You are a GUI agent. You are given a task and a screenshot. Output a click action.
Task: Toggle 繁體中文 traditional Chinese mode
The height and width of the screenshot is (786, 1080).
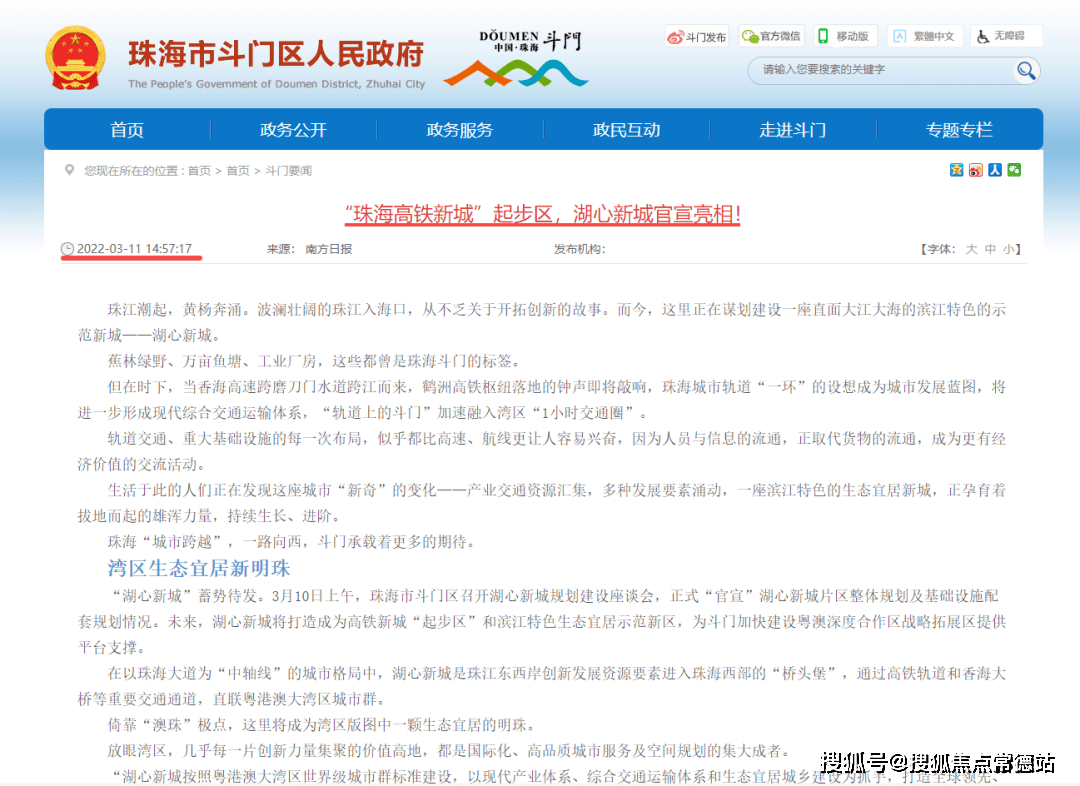924,35
